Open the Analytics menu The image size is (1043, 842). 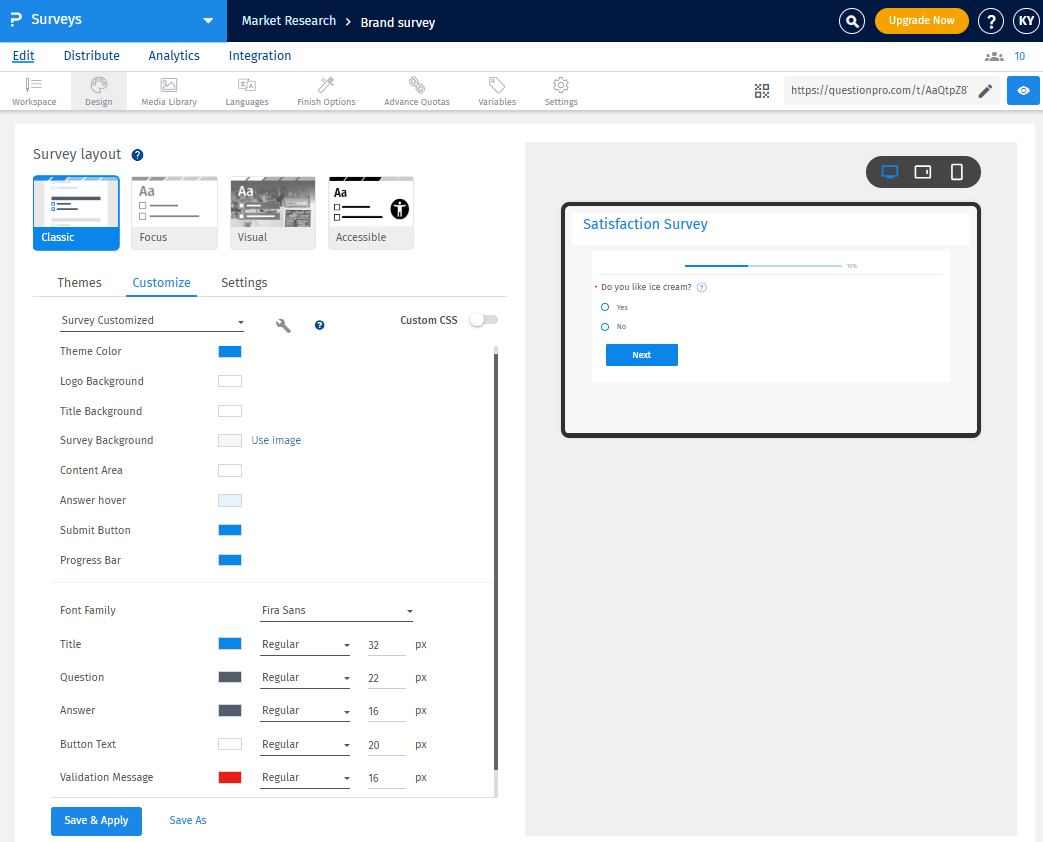(173, 56)
